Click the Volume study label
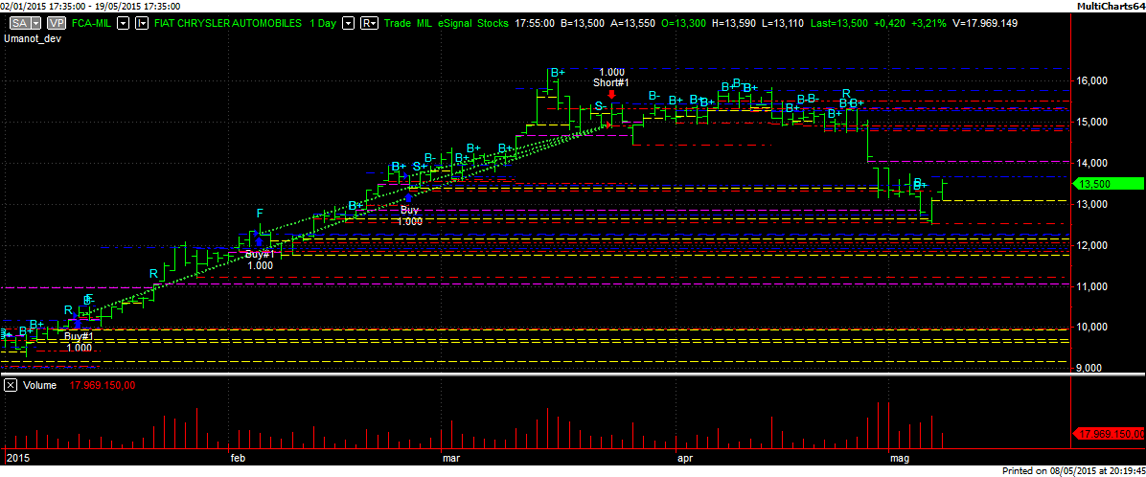This screenshot has width=1146, height=477. pos(40,385)
